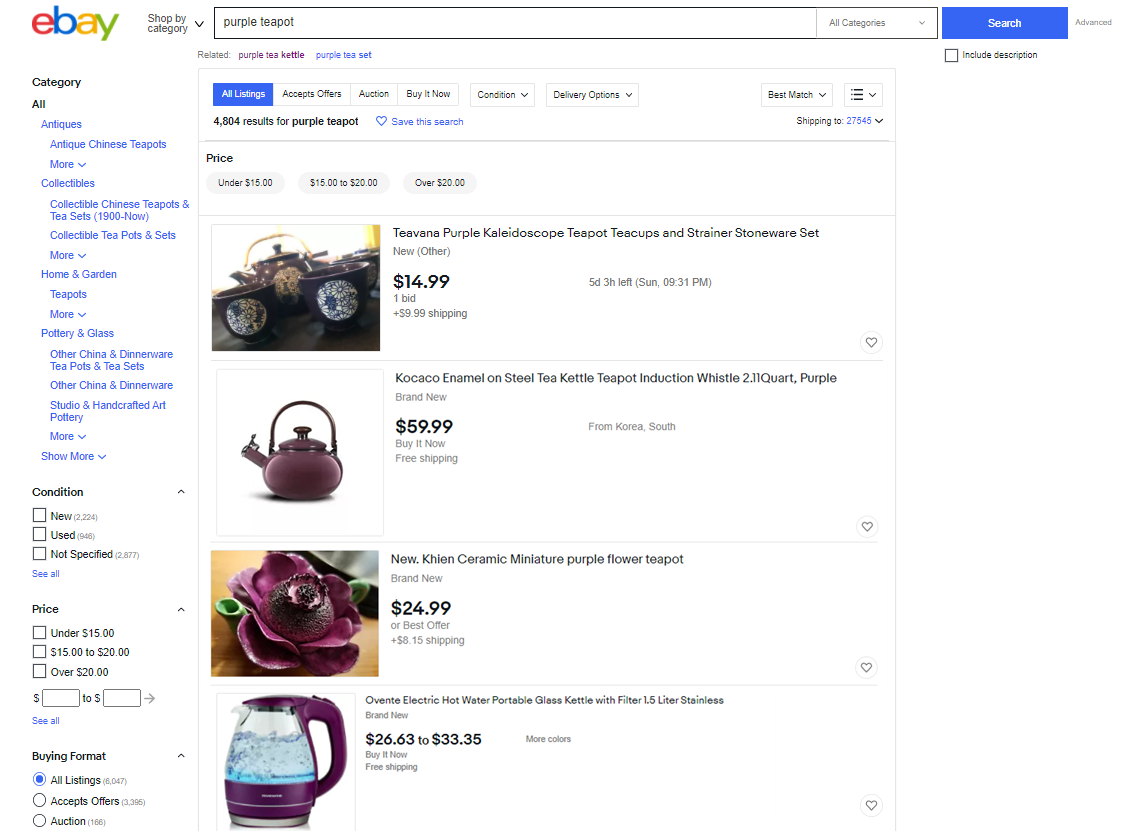Choose Under $15.00 price pill
The image size is (1124, 831).
pyautogui.click(x=245, y=183)
